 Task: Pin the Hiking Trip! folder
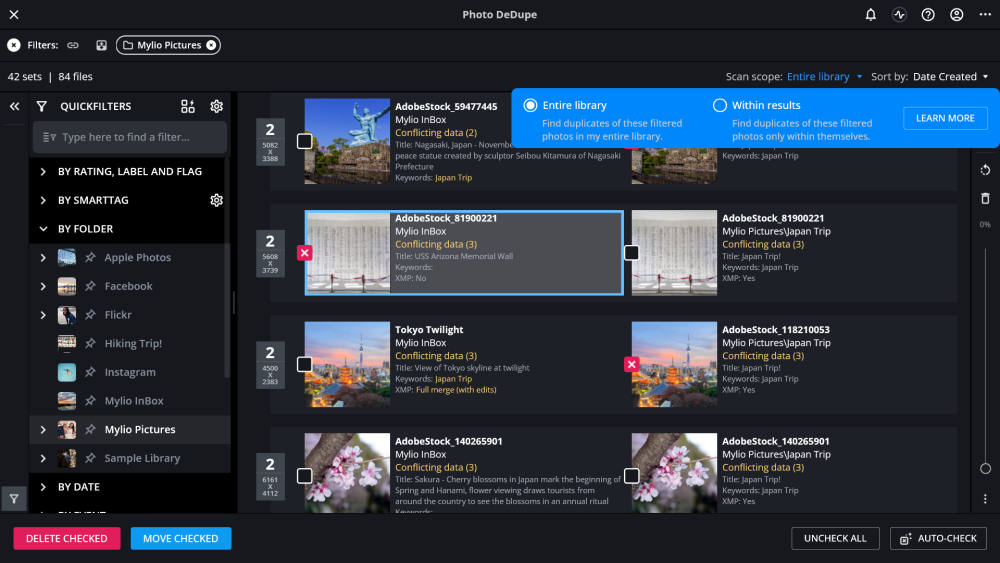pyautogui.click(x=90, y=344)
